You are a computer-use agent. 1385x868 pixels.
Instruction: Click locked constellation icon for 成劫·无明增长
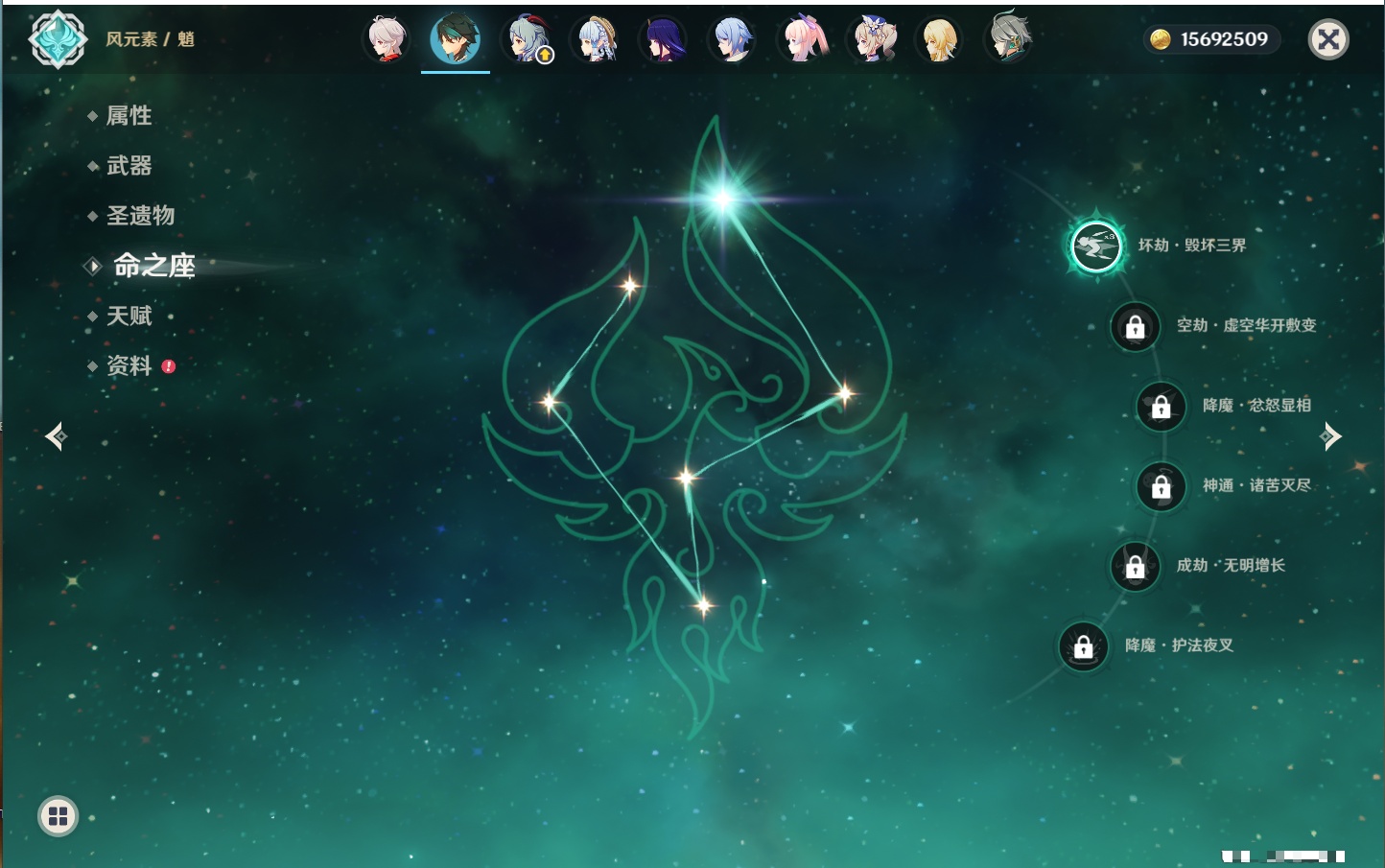click(x=1135, y=566)
